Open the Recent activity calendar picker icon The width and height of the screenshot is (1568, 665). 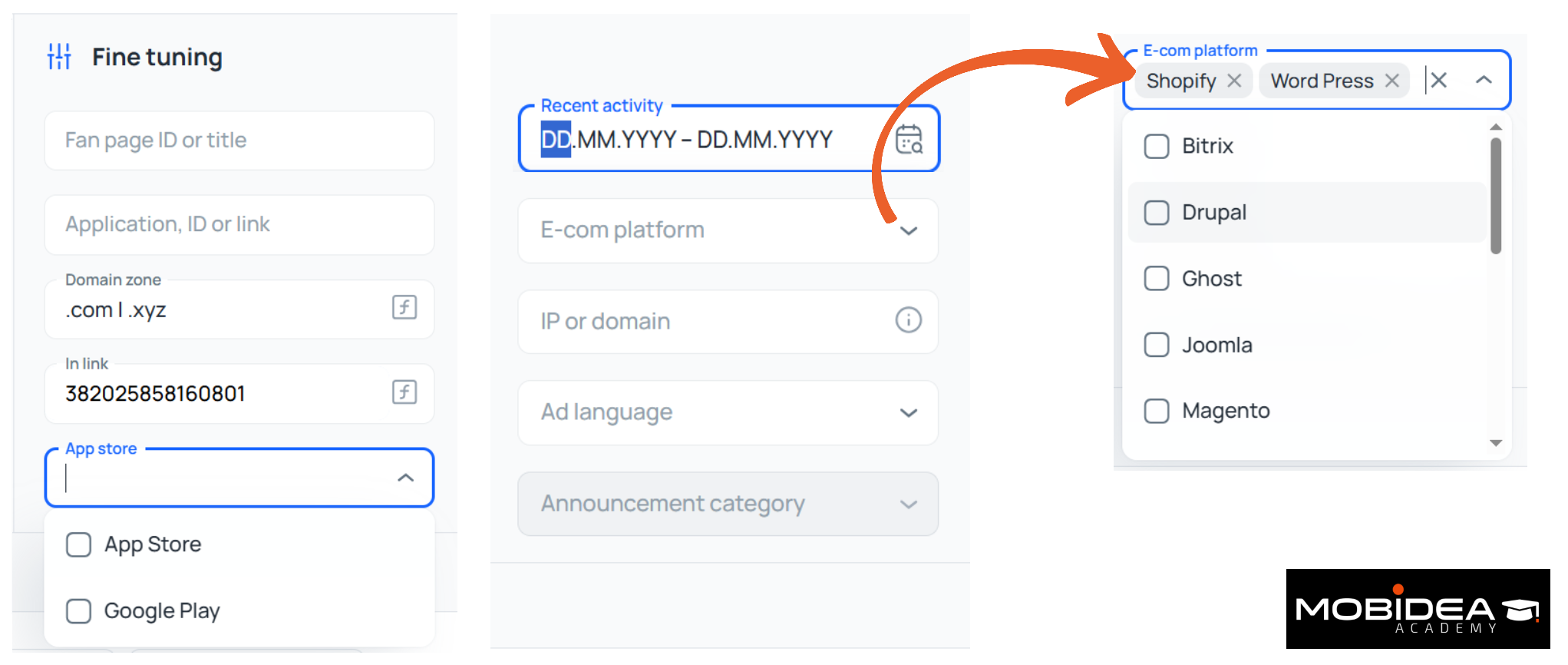pyautogui.click(x=909, y=139)
